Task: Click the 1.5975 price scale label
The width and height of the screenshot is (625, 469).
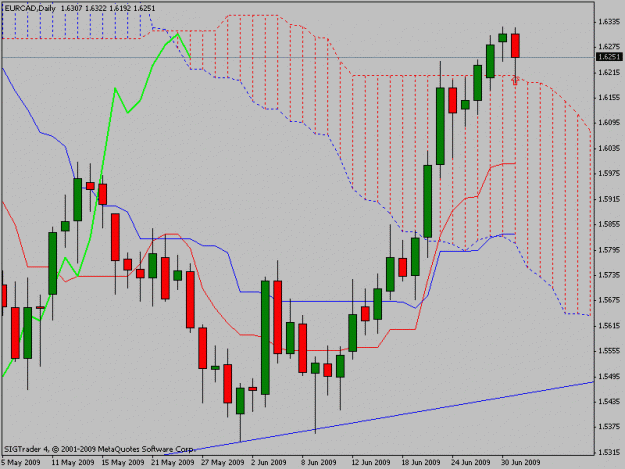Action: pos(609,173)
